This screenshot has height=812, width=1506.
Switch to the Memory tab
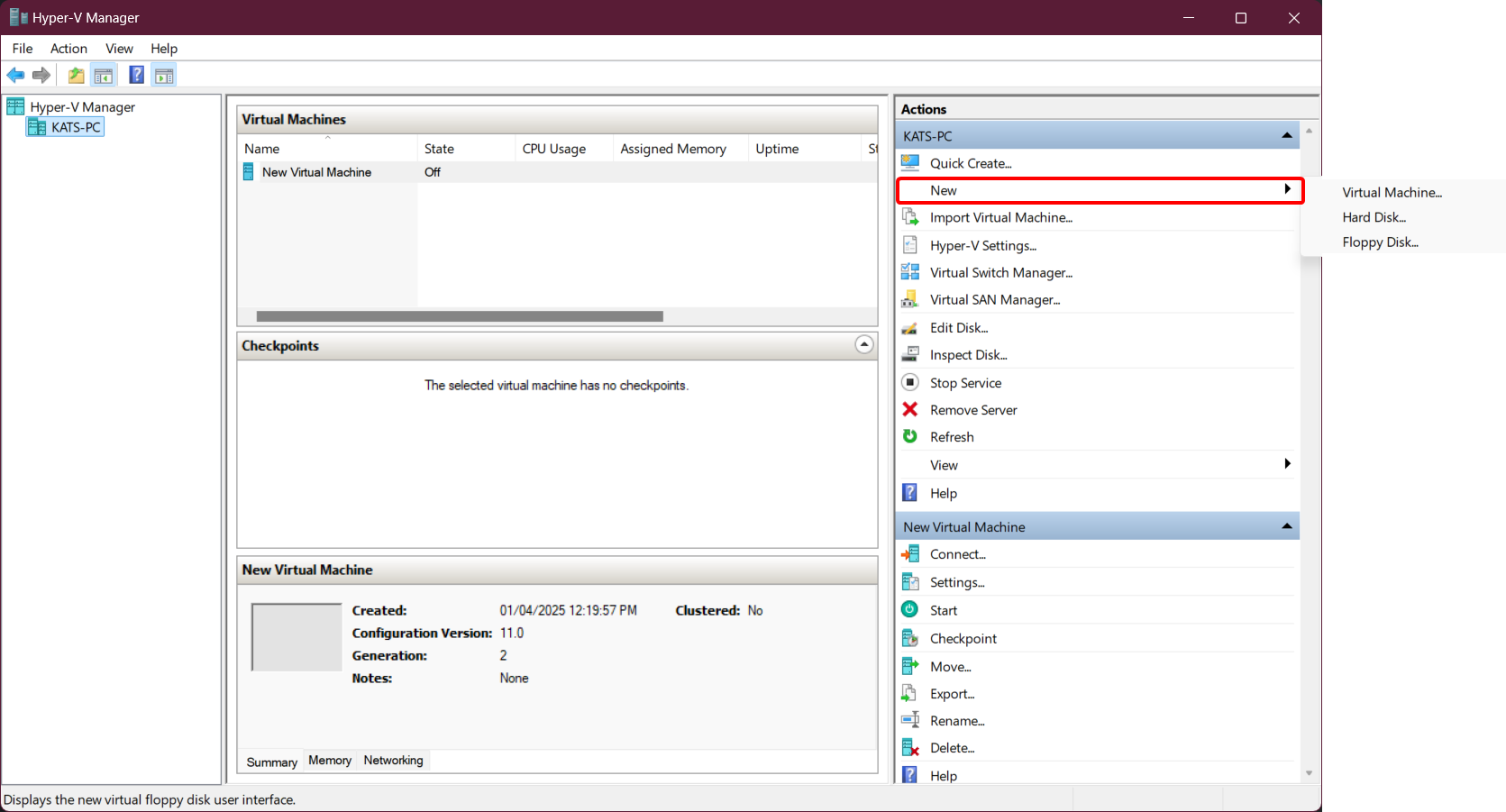point(330,761)
